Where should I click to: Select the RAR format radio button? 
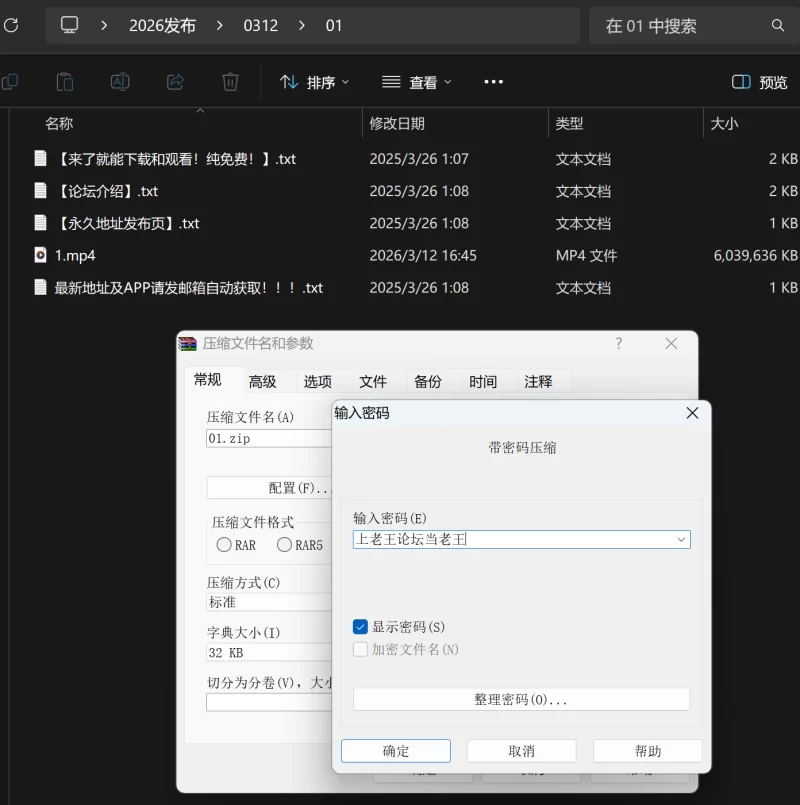(224, 545)
